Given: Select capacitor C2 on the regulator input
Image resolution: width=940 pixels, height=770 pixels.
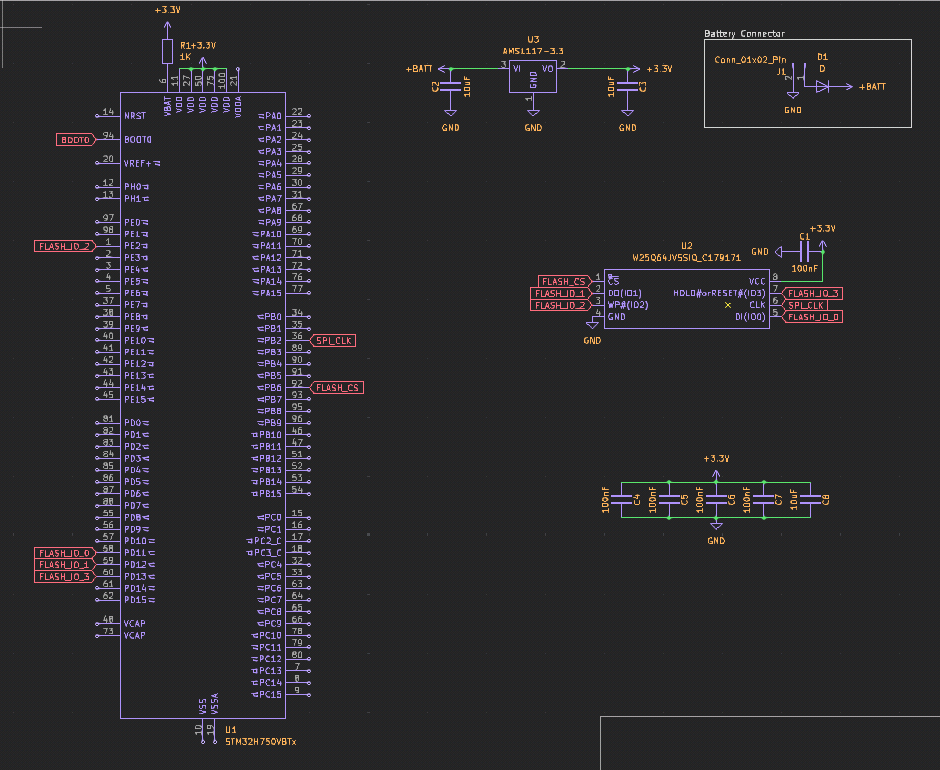Looking at the screenshot, I should coord(450,87).
